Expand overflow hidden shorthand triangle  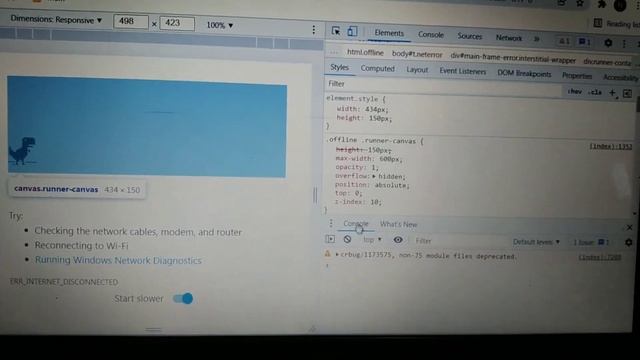click(x=373, y=176)
